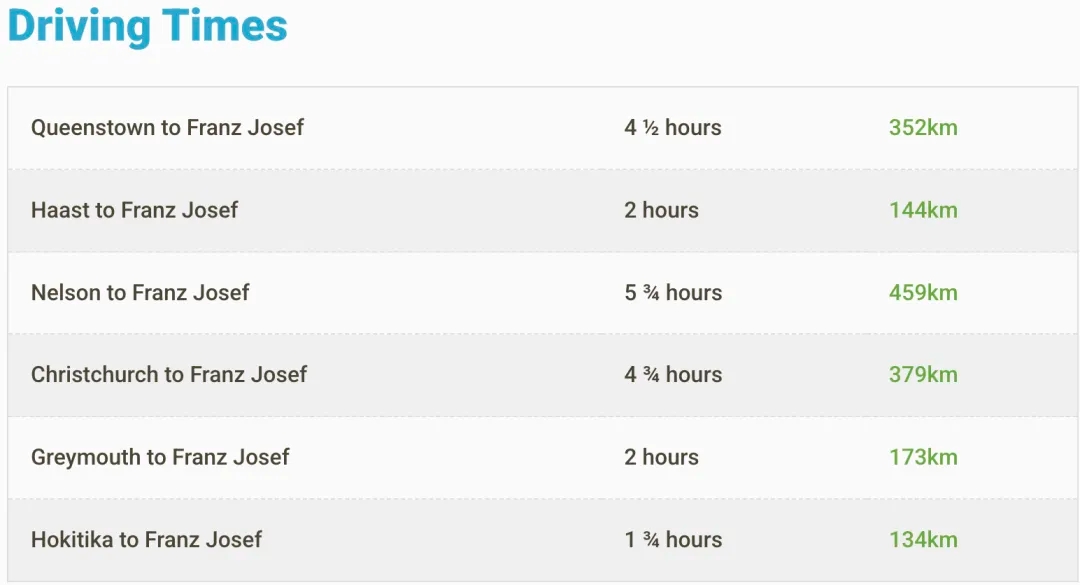Click Christchurch to Franz Josef route
Screen dimensions: 1080x585
[169, 374]
